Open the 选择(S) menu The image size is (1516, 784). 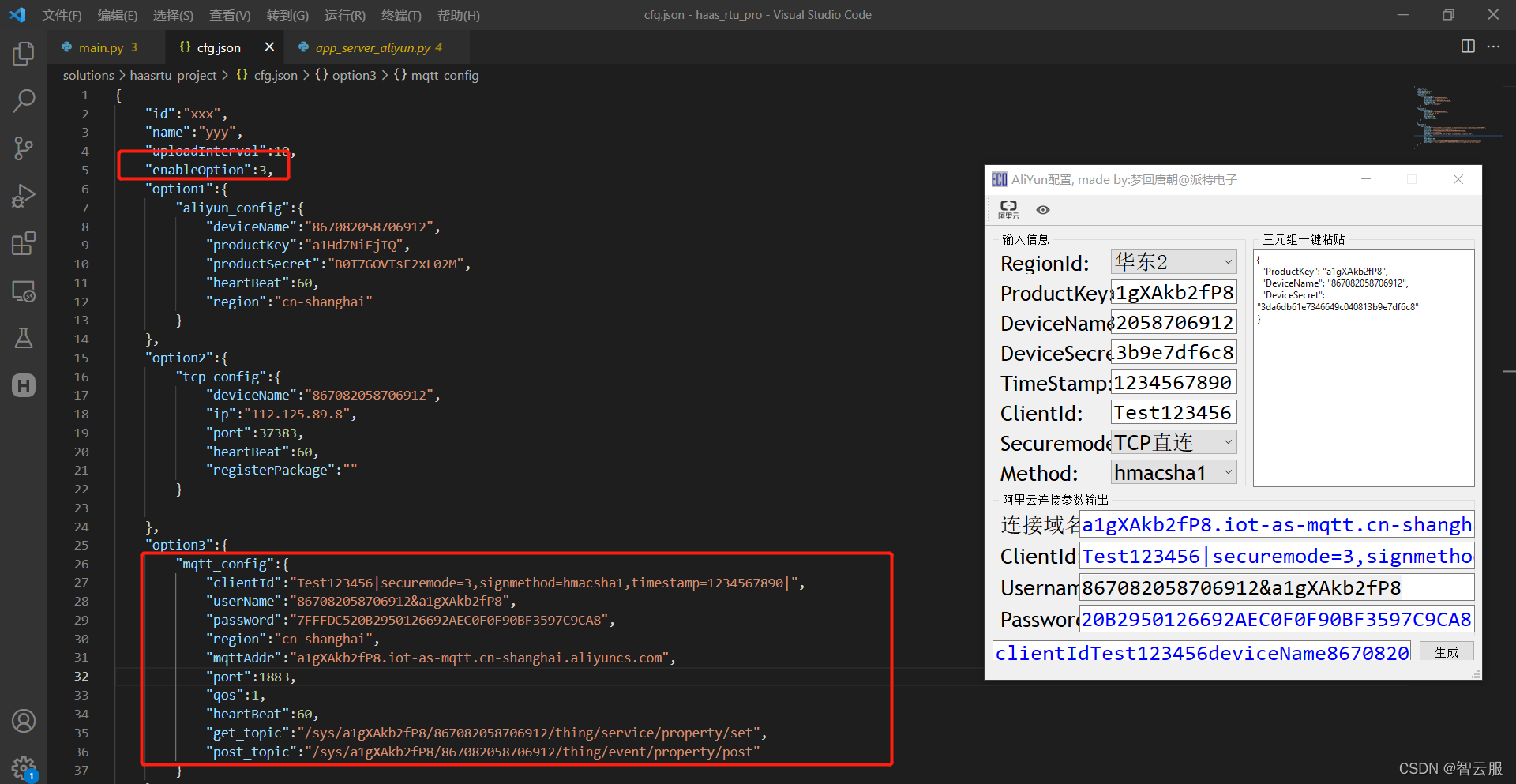[173, 15]
